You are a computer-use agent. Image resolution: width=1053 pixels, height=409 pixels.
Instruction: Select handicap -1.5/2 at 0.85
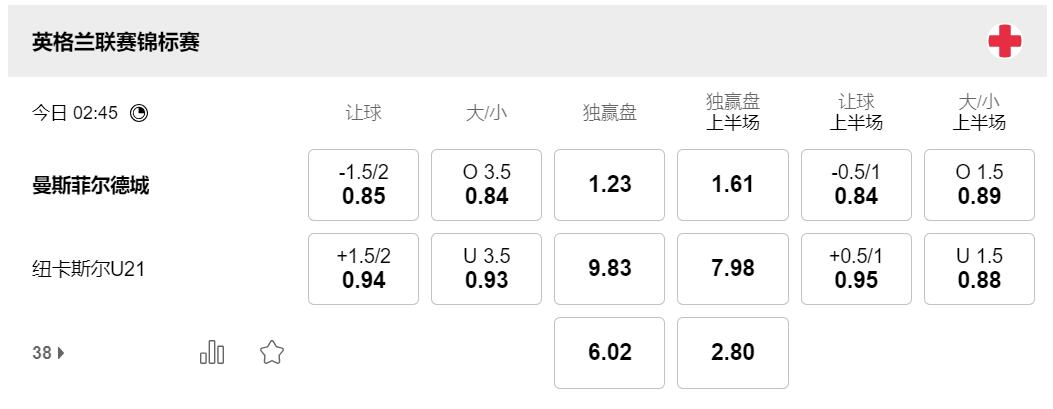click(x=363, y=185)
